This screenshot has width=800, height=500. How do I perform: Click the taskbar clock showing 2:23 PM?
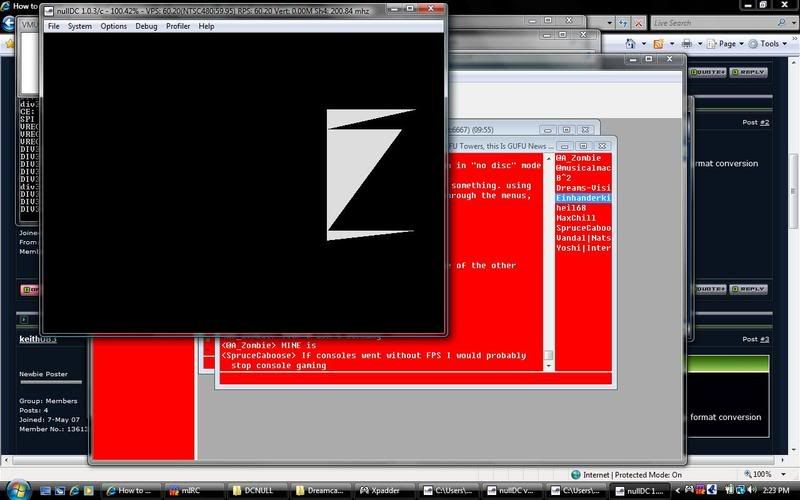point(776,490)
